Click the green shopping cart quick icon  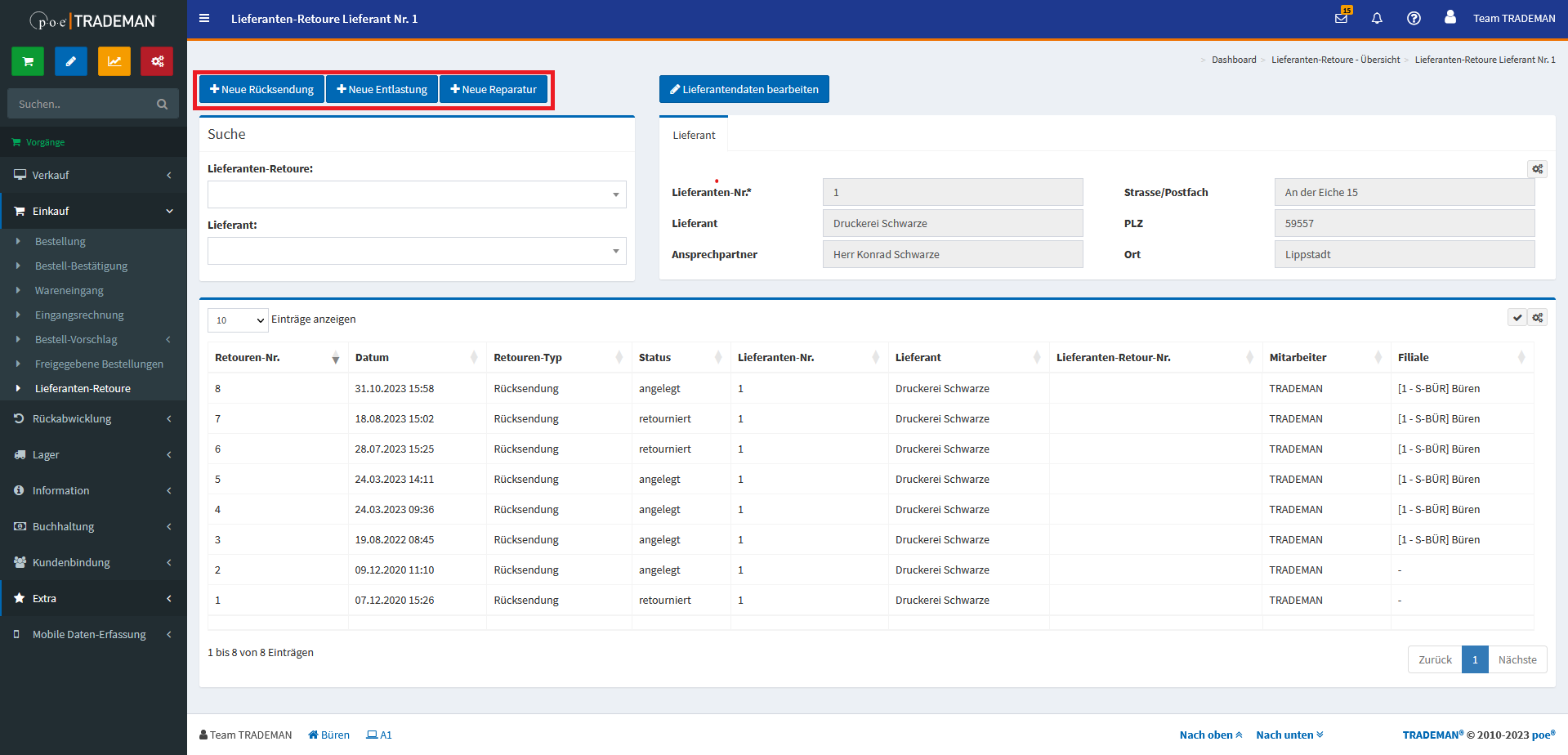28,61
